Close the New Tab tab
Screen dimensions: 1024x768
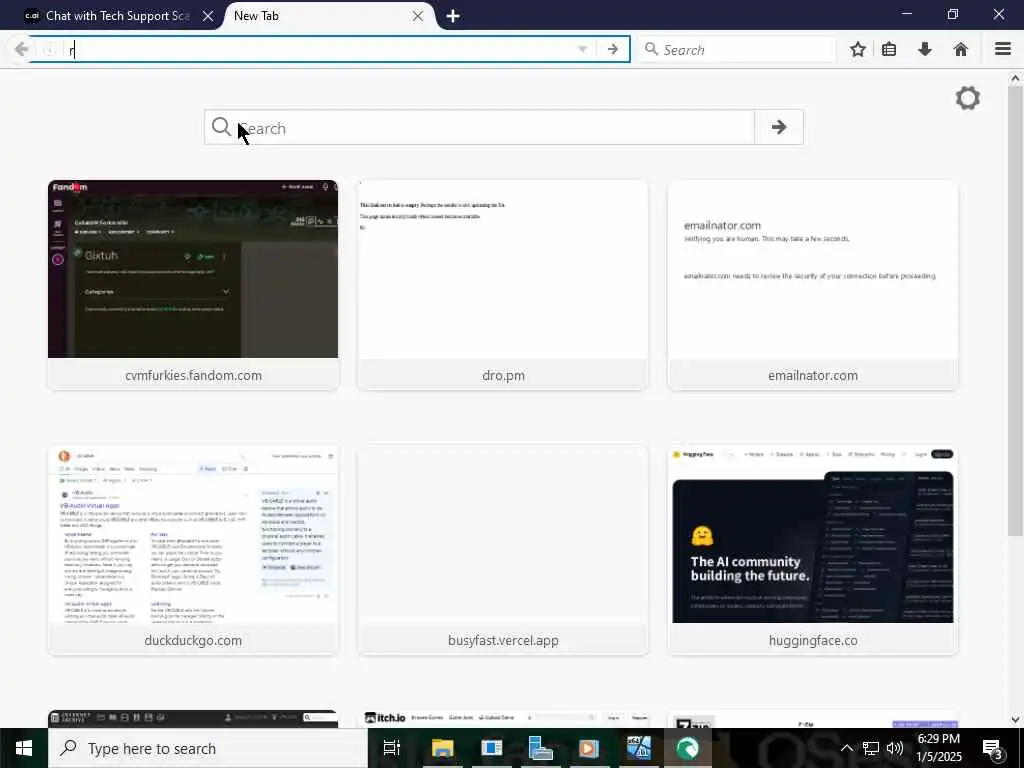point(418,16)
